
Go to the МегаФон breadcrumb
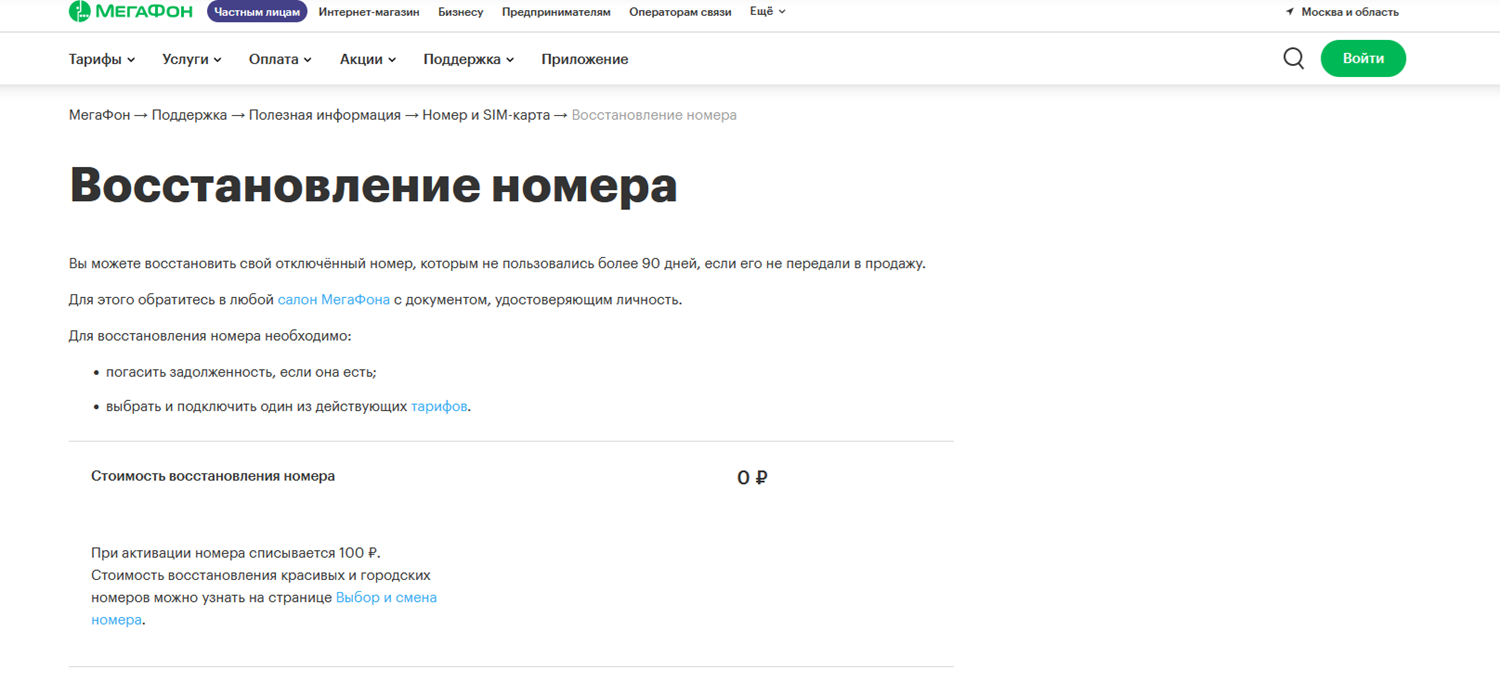[x=100, y=115]
